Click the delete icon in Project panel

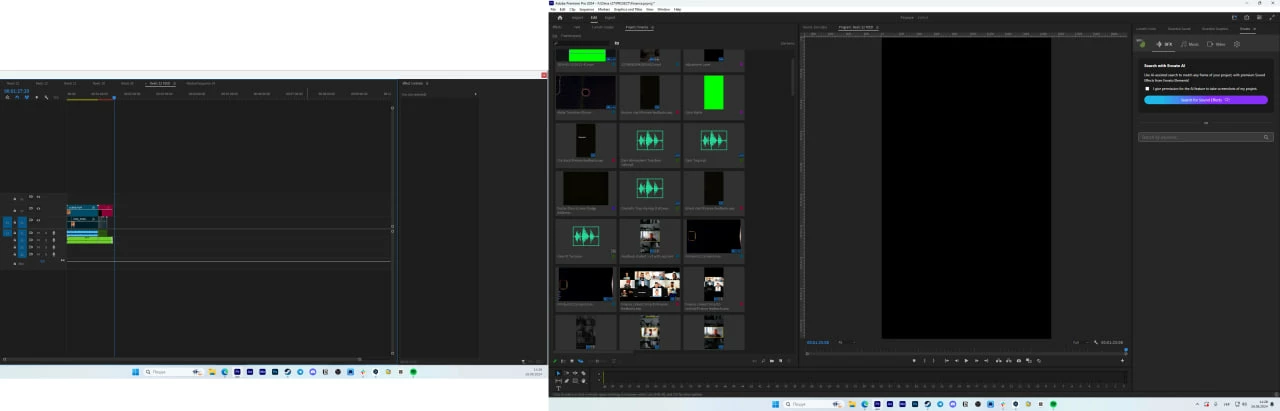pyautogui.click(x=789, y=361)
